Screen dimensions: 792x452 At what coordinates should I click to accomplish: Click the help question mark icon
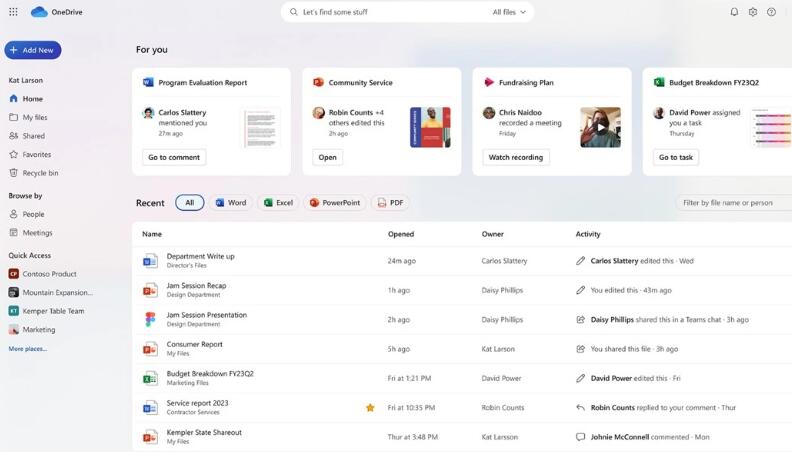(771, 12)
